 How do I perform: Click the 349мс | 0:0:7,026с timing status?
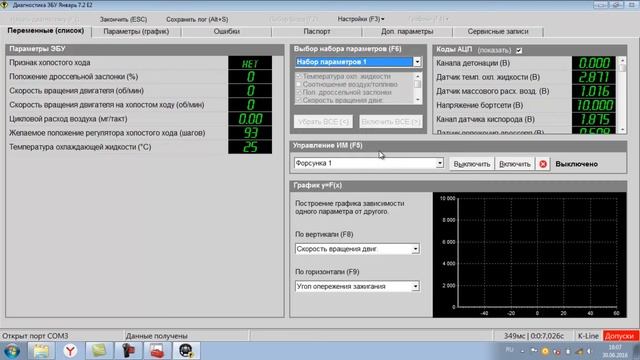pyautogui.click(x=533, y=336)
